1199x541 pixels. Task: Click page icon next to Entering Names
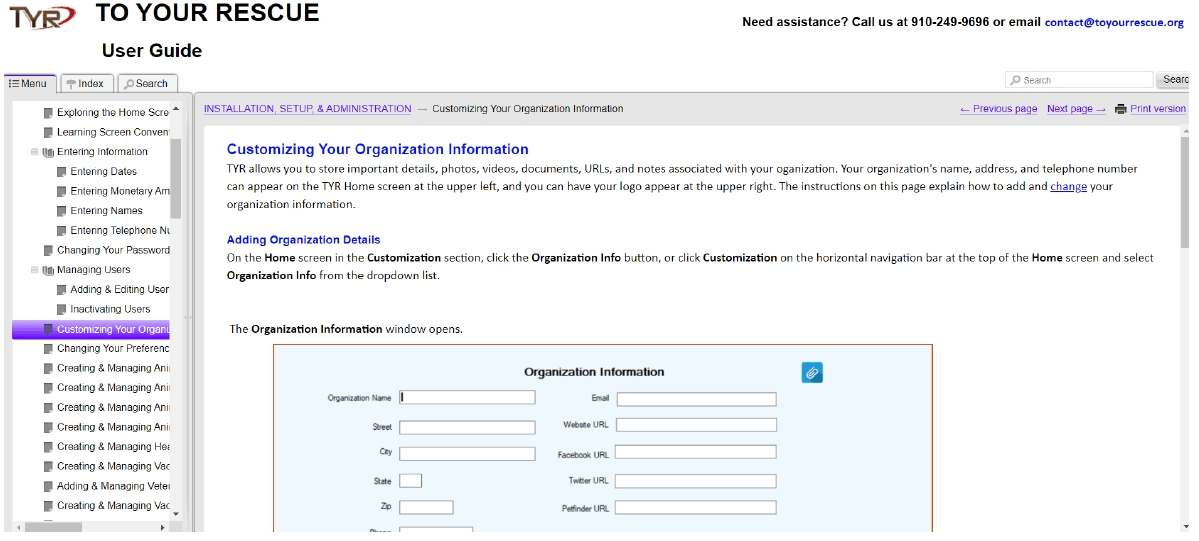pos(62,210)
